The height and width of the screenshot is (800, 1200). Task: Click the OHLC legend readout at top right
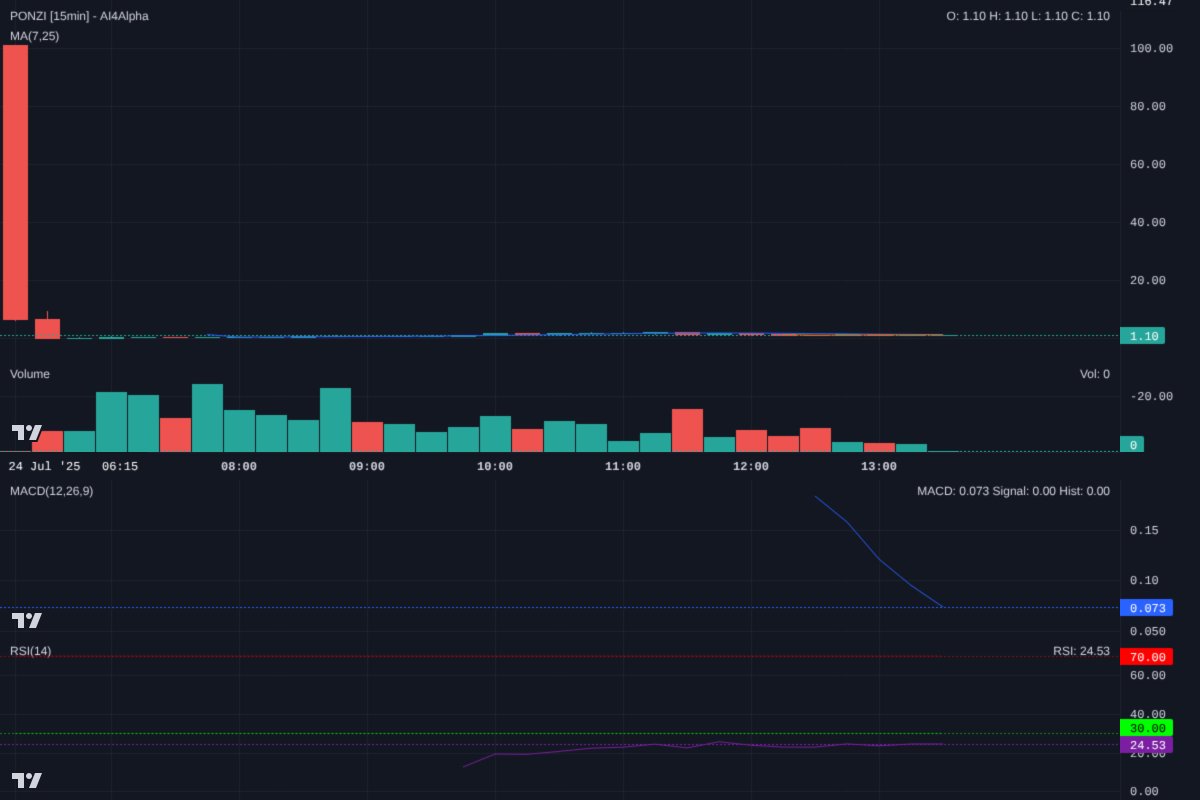pyautogui.click(x=1027, y=15)
